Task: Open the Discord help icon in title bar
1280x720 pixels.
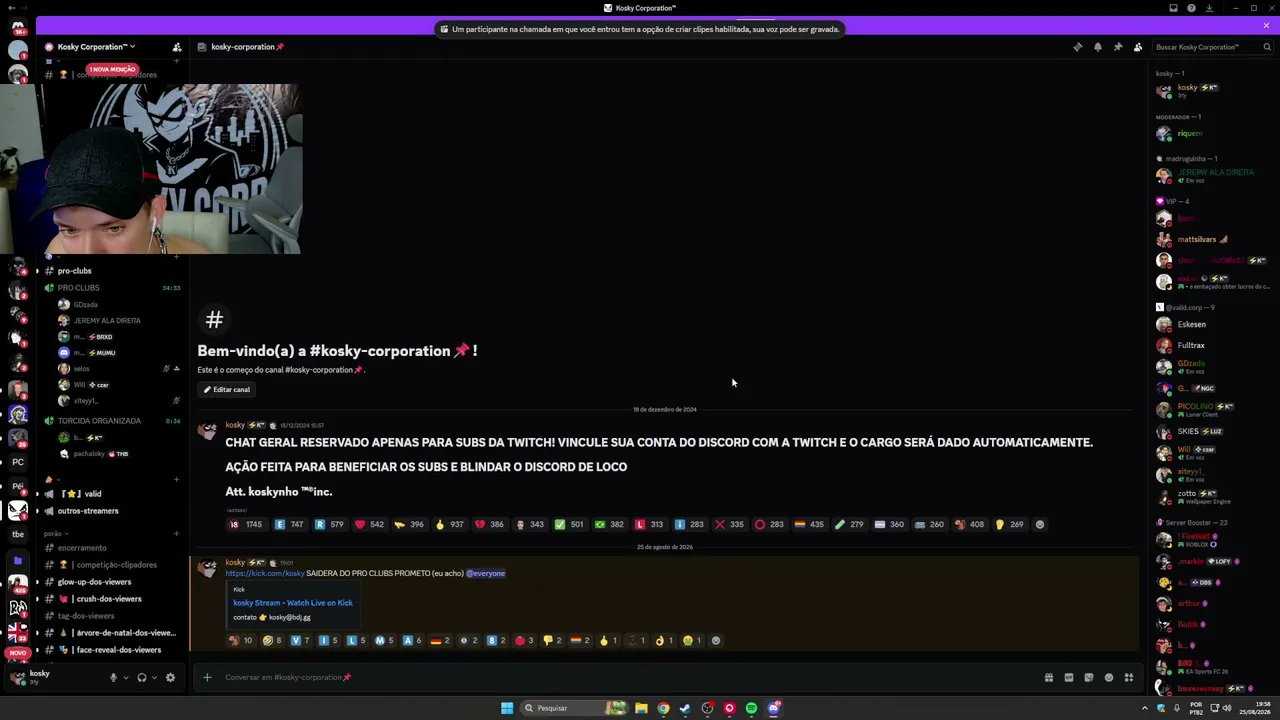Action: point(1191,8)
